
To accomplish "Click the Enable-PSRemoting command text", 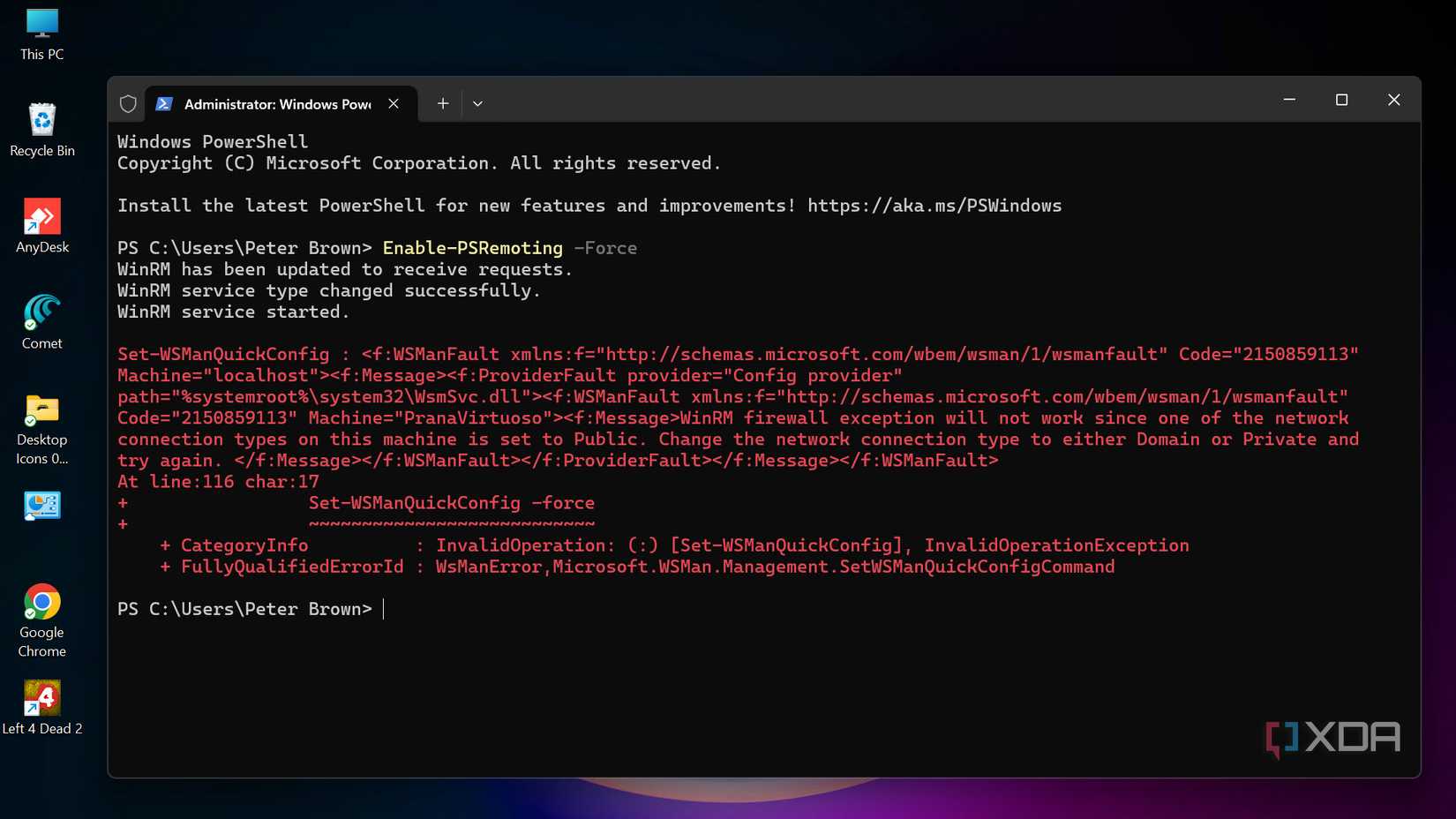I will point(472,248).
